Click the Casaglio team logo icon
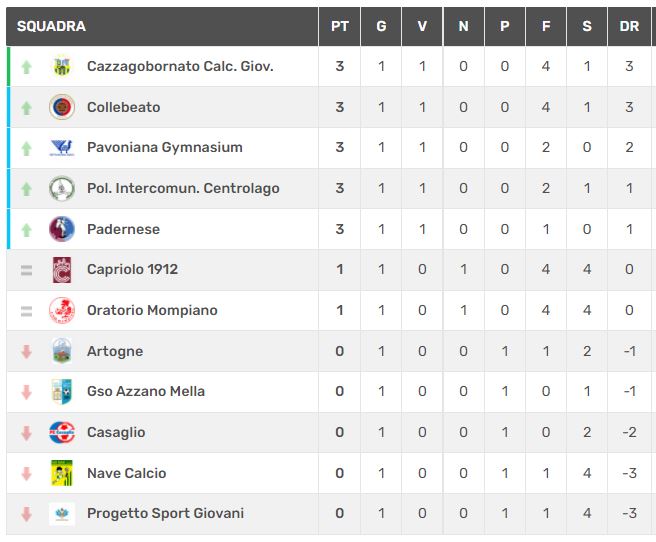Viewport: 656px width, 542px height. tap(61, 432)
